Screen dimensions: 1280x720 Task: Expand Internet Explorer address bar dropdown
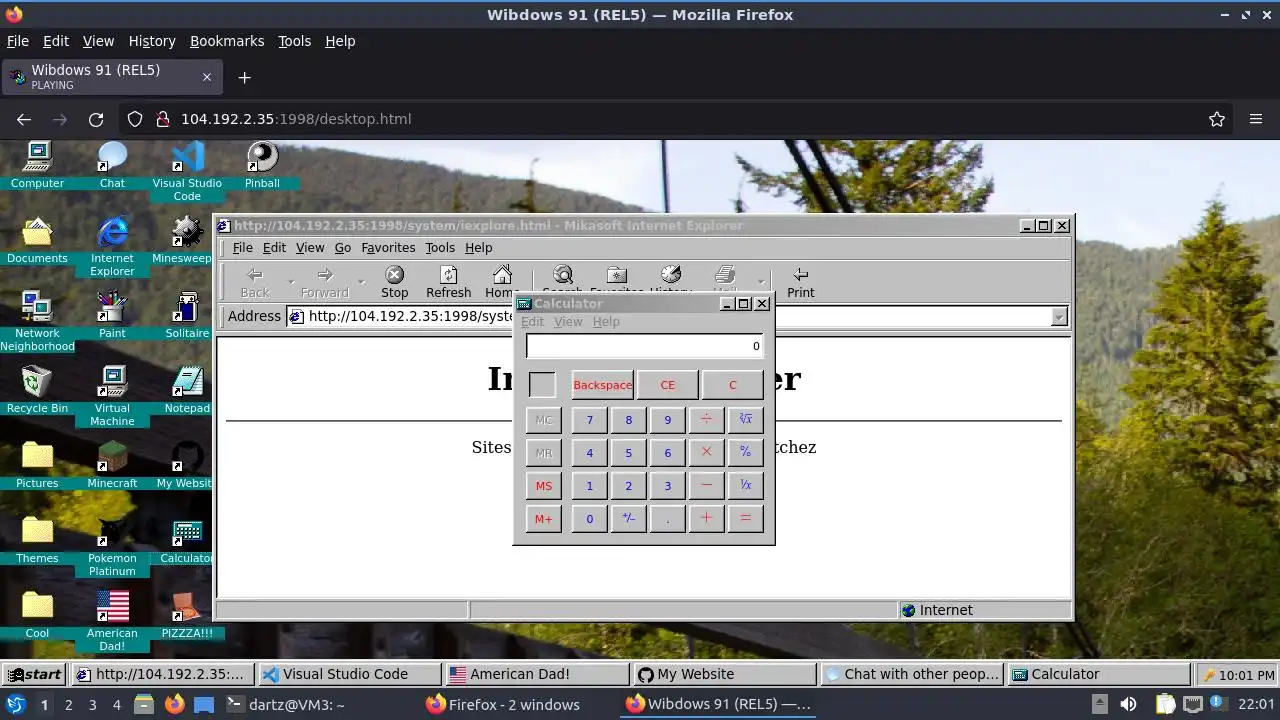coord(1059,316)
